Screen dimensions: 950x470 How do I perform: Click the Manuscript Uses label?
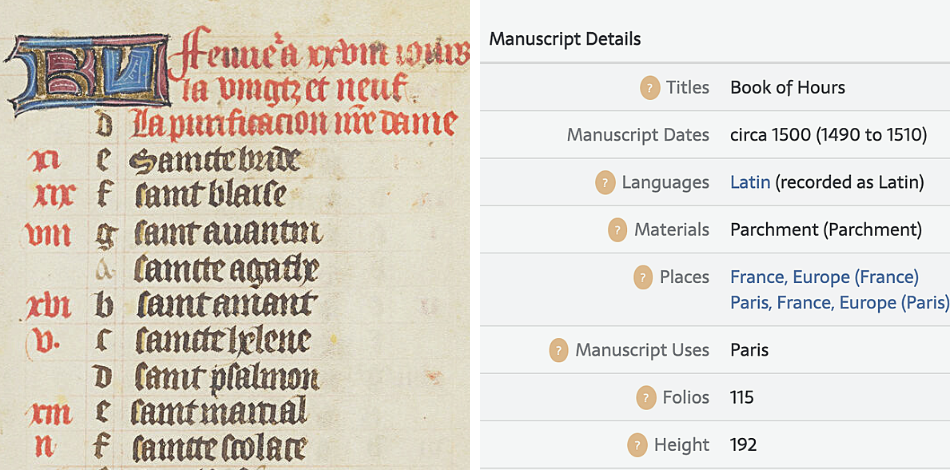tap(642, 350)
